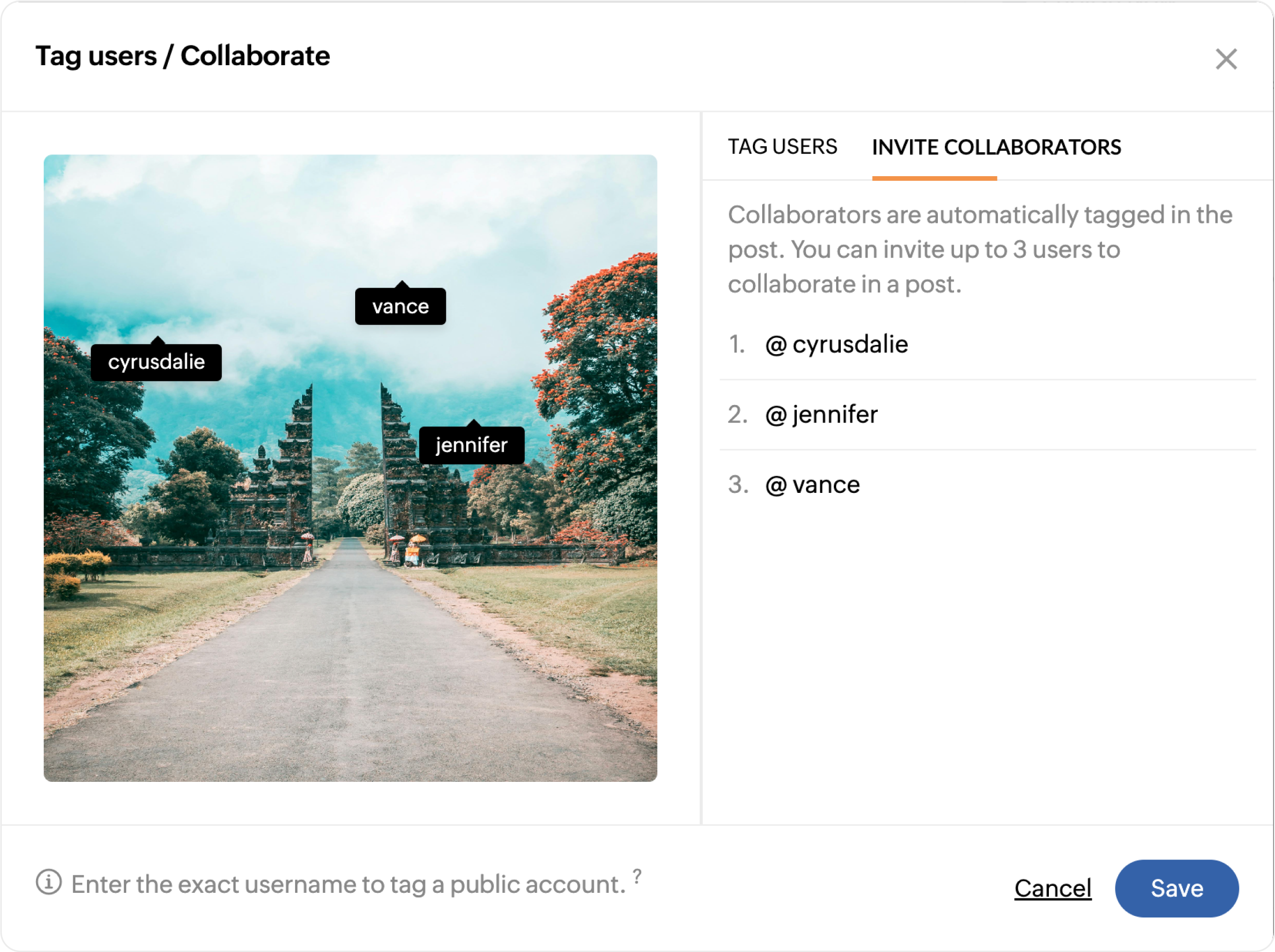Save the collaborators and tags
Image resolution: width=1275 pixels, height=952 pixels.
[x=1176, y=889]
